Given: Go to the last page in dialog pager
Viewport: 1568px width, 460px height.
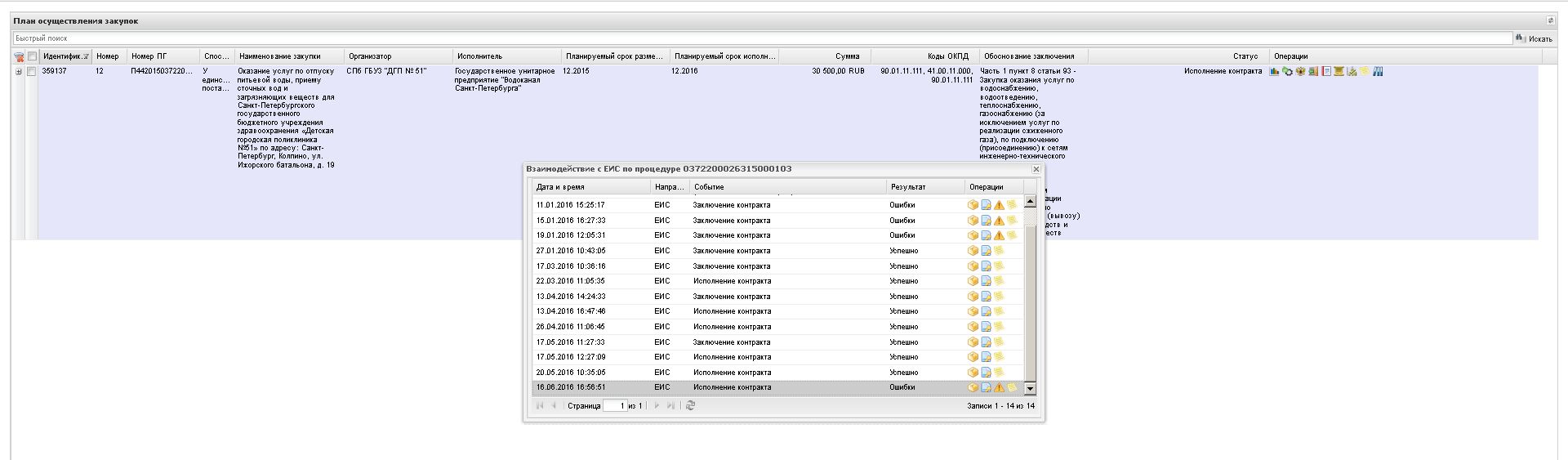Looking at the screenshot, I should pos(670,405).
